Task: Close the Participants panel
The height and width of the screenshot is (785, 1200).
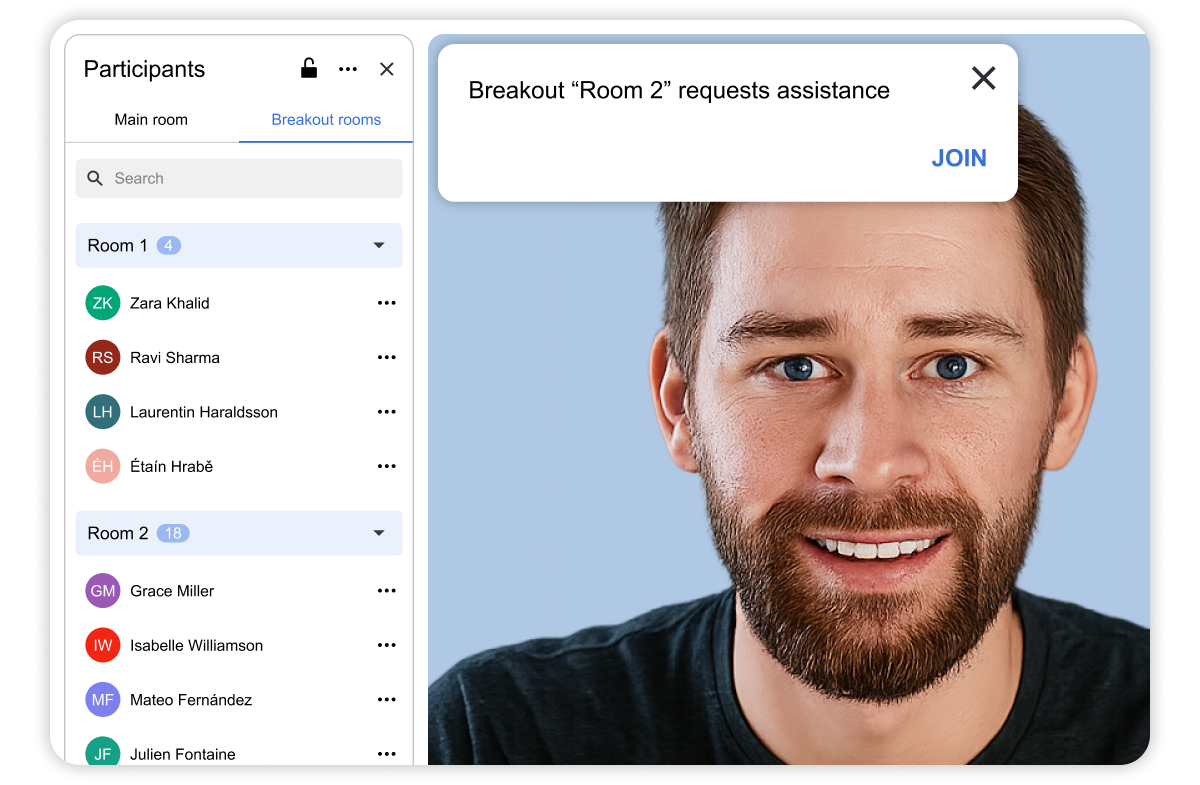Action: pos(387,69)
